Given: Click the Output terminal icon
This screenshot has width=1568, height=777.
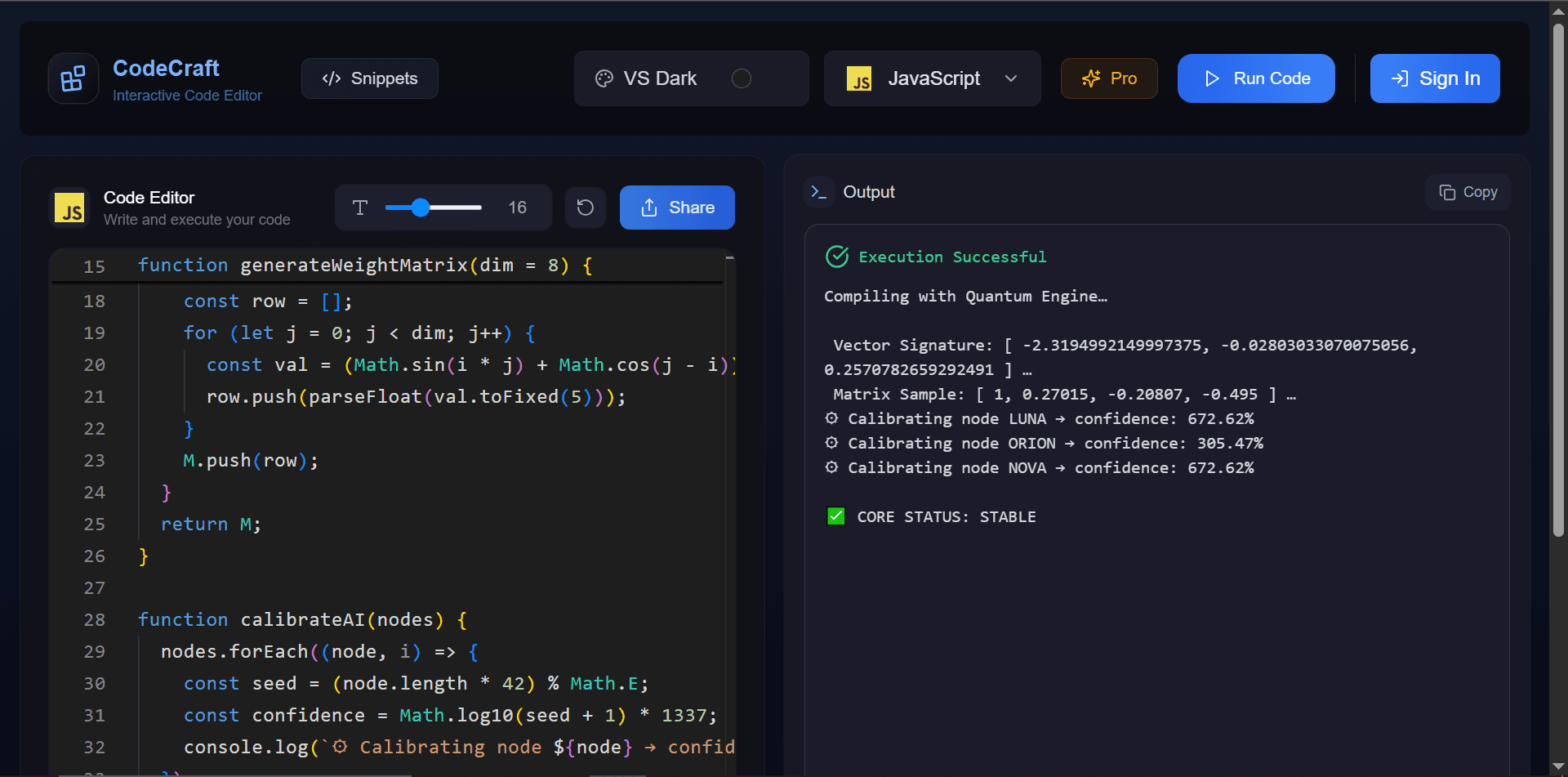Looking at the screenshot, I should coord(819,192).
